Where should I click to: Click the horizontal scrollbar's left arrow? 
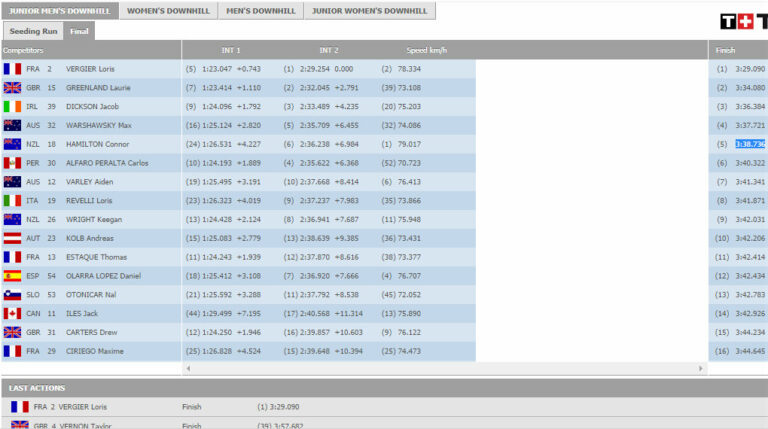189,369
